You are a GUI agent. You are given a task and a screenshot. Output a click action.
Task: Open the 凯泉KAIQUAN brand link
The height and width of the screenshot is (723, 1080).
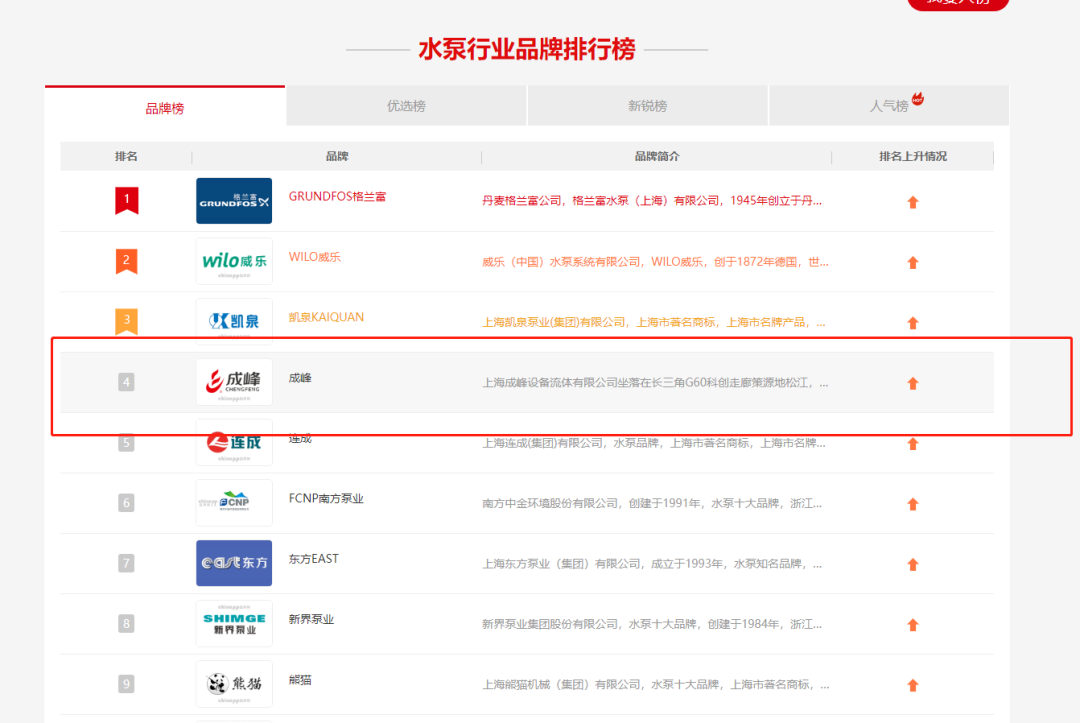(x=326, y=317)
